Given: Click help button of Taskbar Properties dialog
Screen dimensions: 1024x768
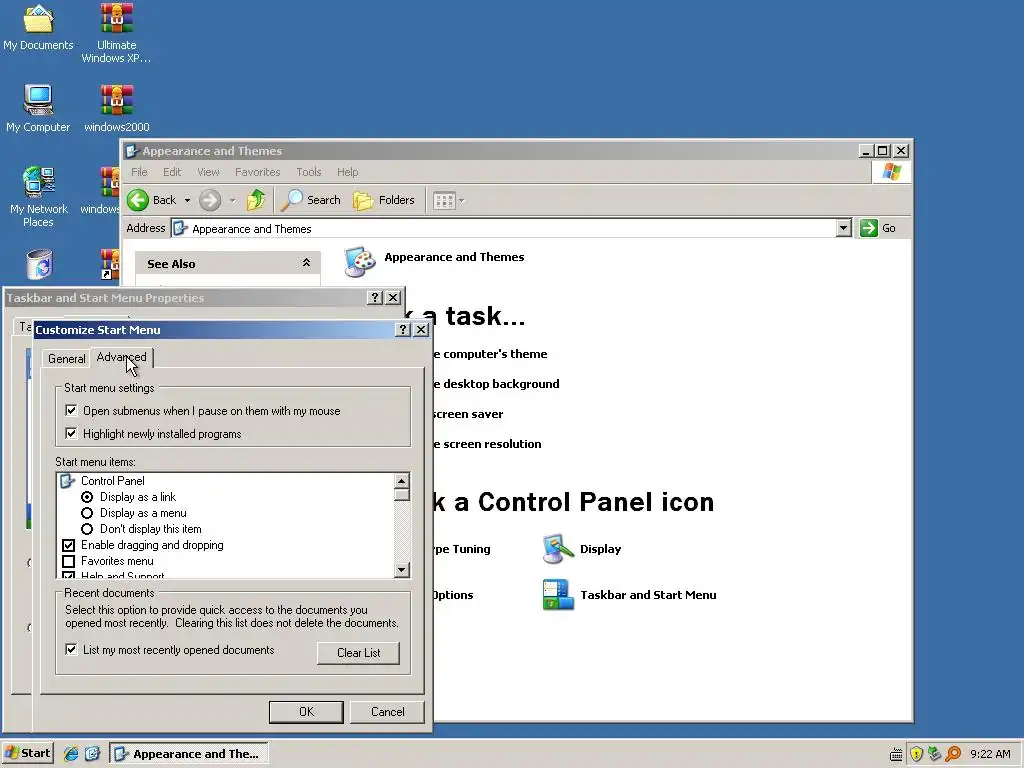Looking at the screenshot, I should click(x=374, y=298).
